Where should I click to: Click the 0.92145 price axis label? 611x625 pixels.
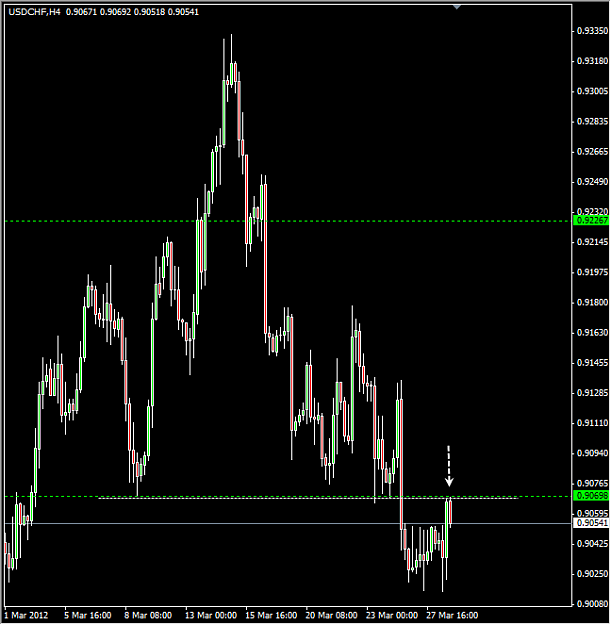(x=593, y=242)
